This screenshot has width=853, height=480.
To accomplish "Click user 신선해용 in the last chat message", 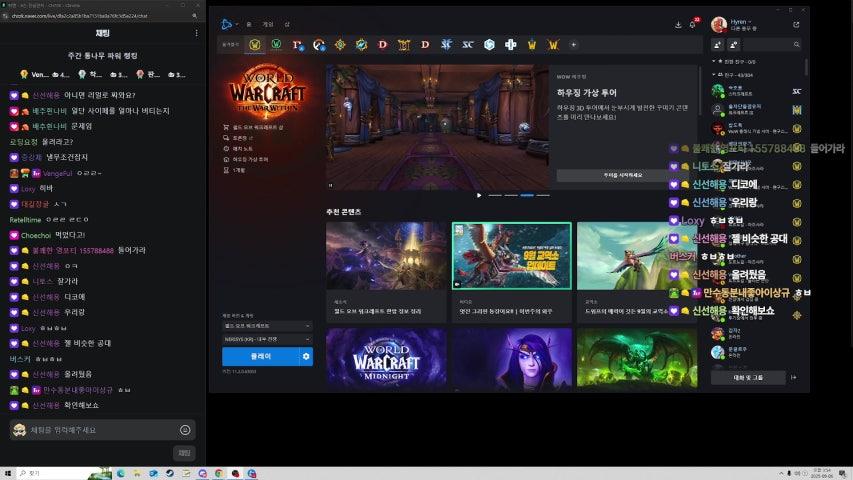I will point(46,405).
